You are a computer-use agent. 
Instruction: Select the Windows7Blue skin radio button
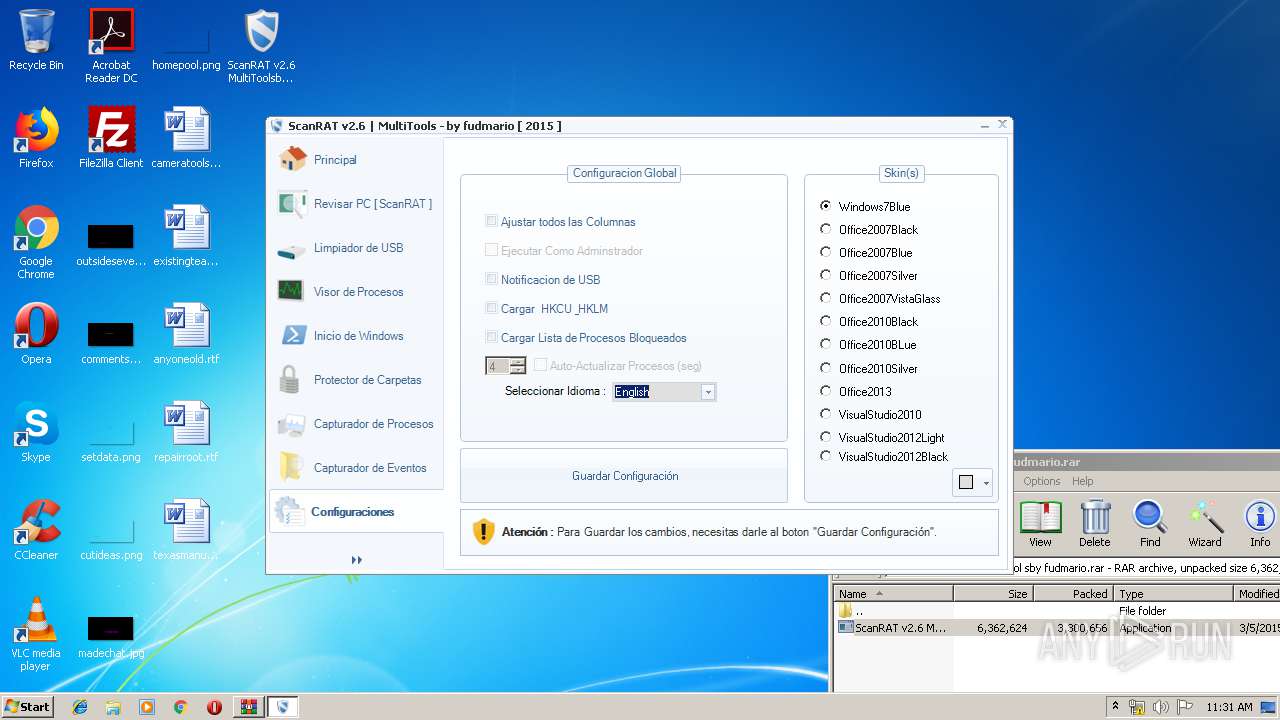point(825,206)
